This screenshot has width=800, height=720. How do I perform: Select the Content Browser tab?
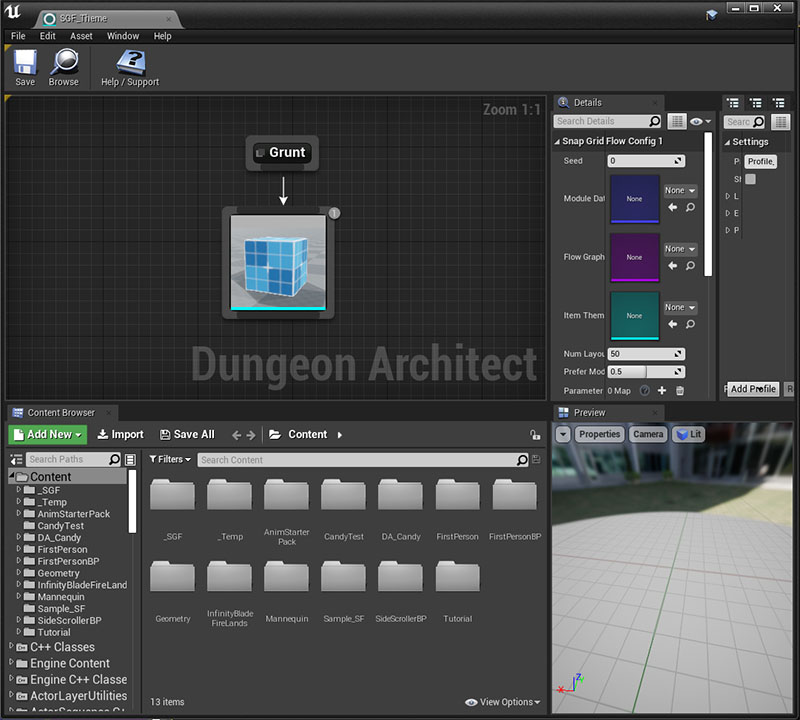(61, 412)
